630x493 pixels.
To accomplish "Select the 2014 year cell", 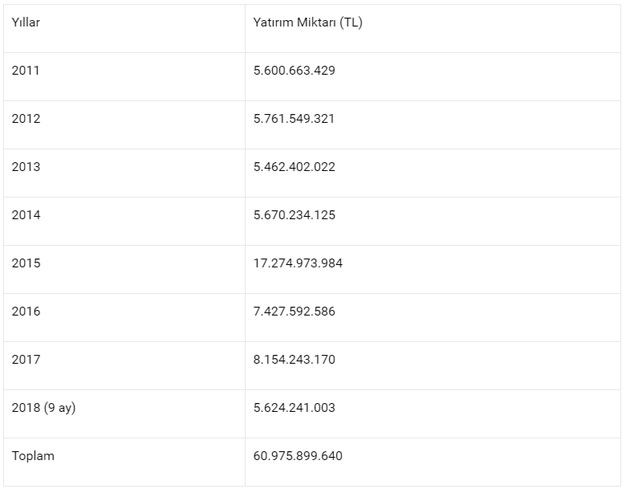I will click(27, 215).
